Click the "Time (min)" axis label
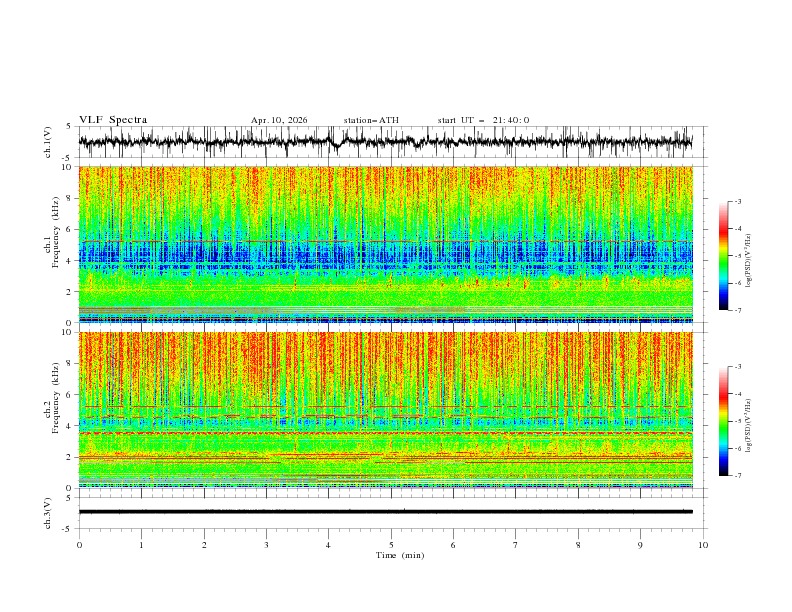This screenshot has height=612, width=792. coord(400,555)
